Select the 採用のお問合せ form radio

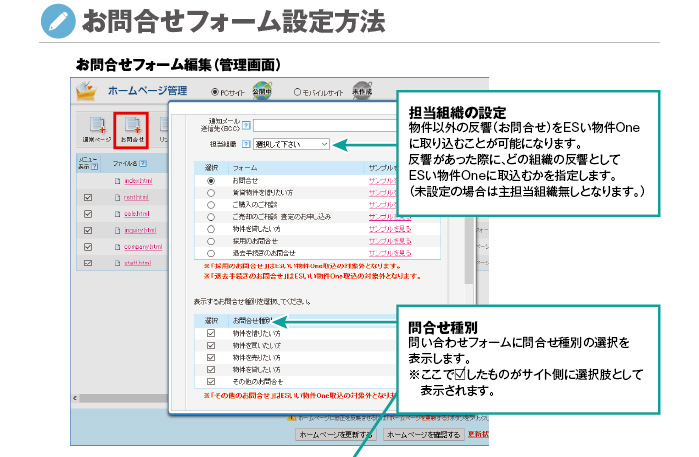coord(211,241)
